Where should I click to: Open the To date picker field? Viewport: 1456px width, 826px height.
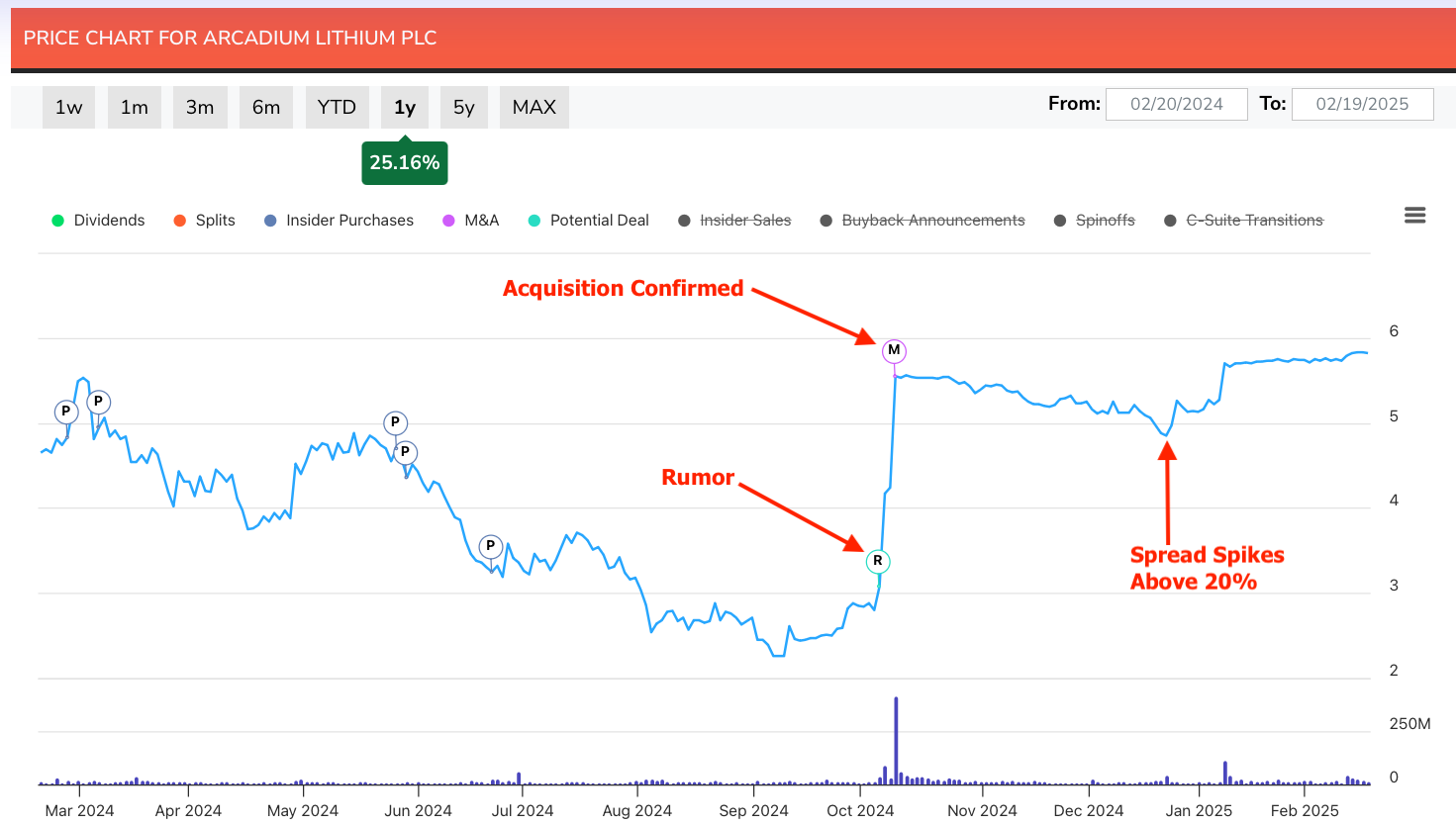click(x=1362, y=104)
